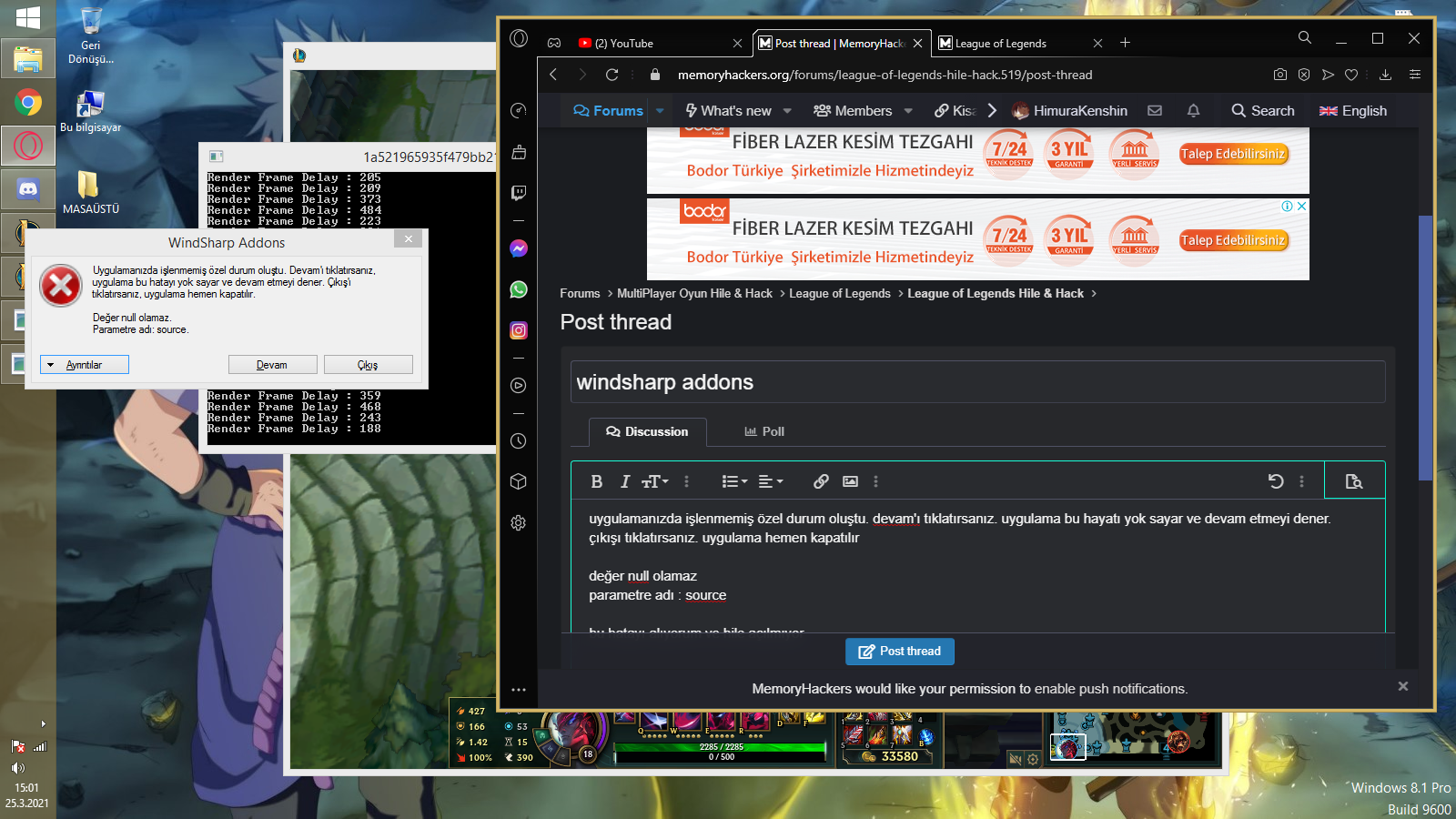Open File Explorer from the Windows taskbar
This screenshot has height=819, width=1456.
coord(28,59)
